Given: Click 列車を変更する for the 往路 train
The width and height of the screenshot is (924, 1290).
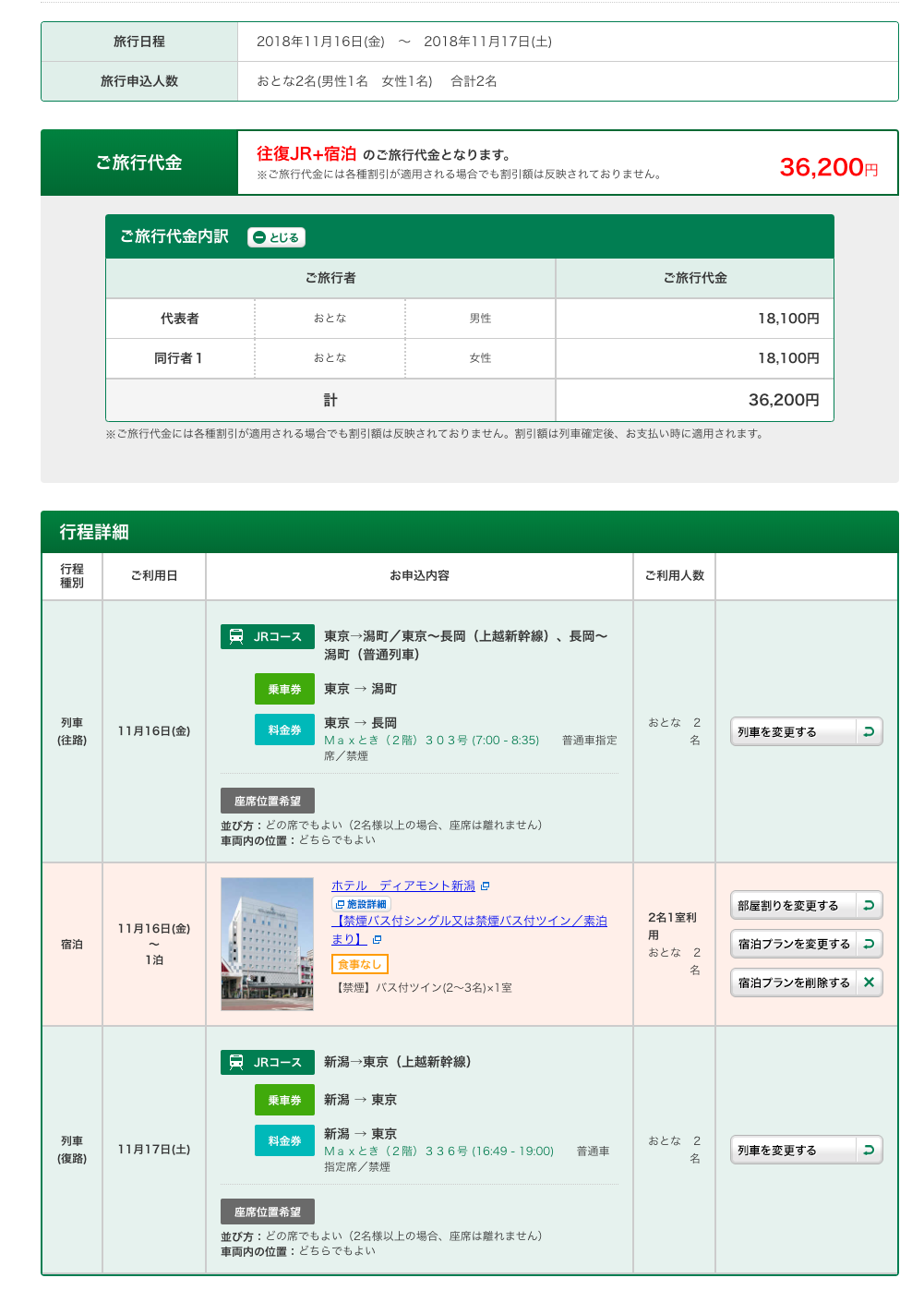Looking at the screenshot, I should 806,731.
